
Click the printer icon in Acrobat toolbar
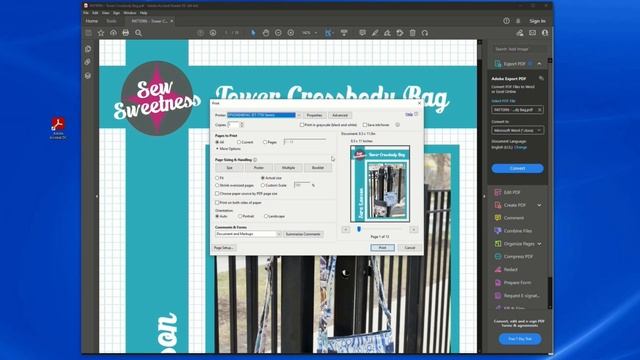point(126,33)
